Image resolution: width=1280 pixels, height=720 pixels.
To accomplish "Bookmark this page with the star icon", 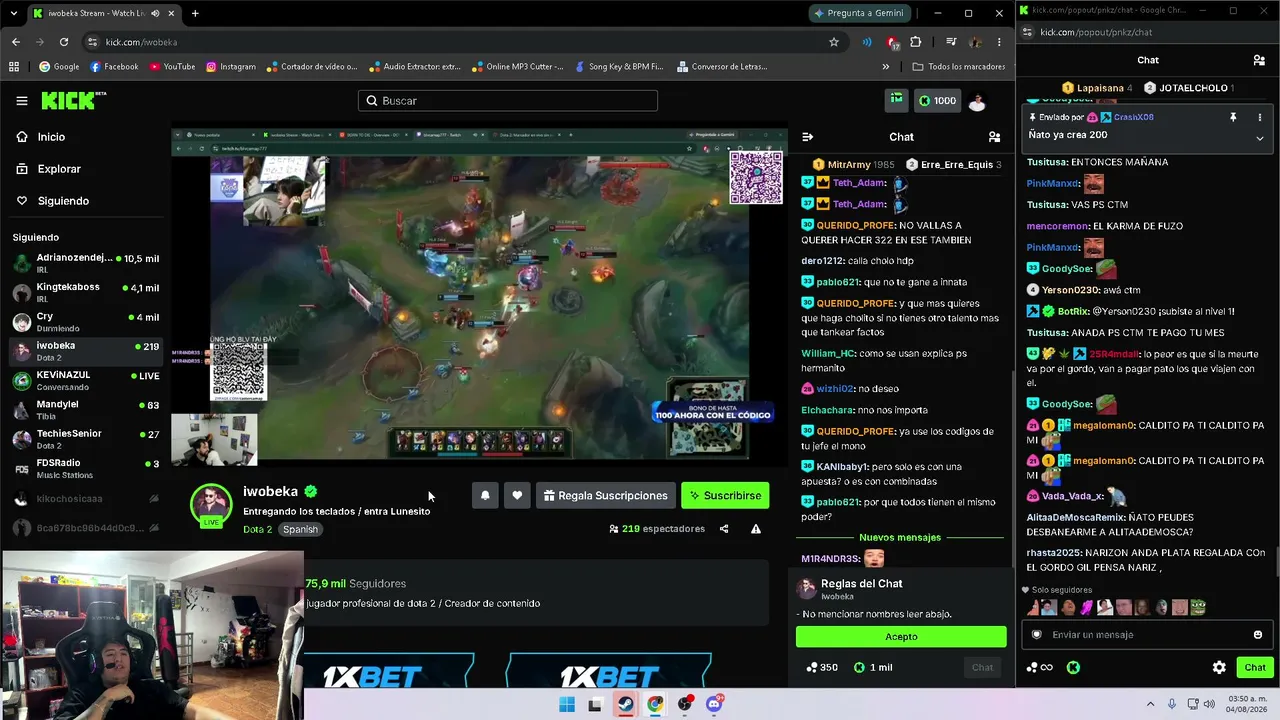I will (834, 42).
